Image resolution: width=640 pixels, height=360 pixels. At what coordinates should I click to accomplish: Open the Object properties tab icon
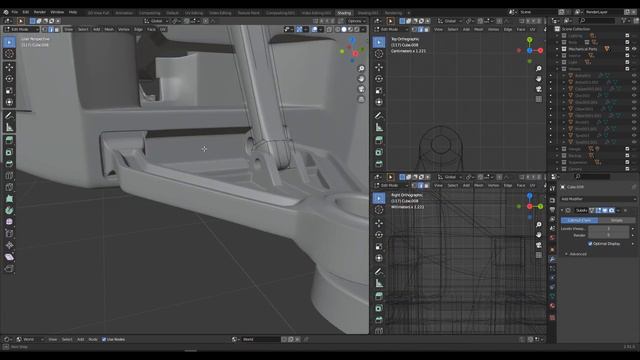(x=552, y=249)
